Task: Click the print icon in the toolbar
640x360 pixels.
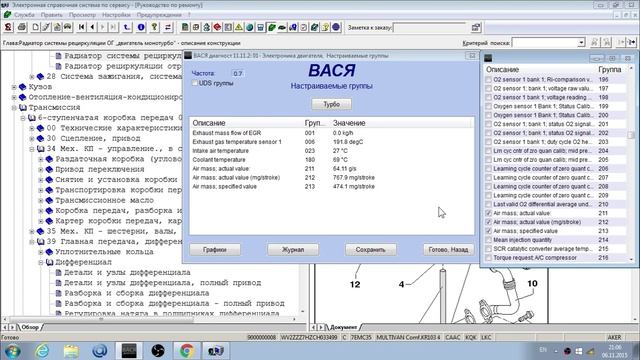Action: (x=22, y=27)
